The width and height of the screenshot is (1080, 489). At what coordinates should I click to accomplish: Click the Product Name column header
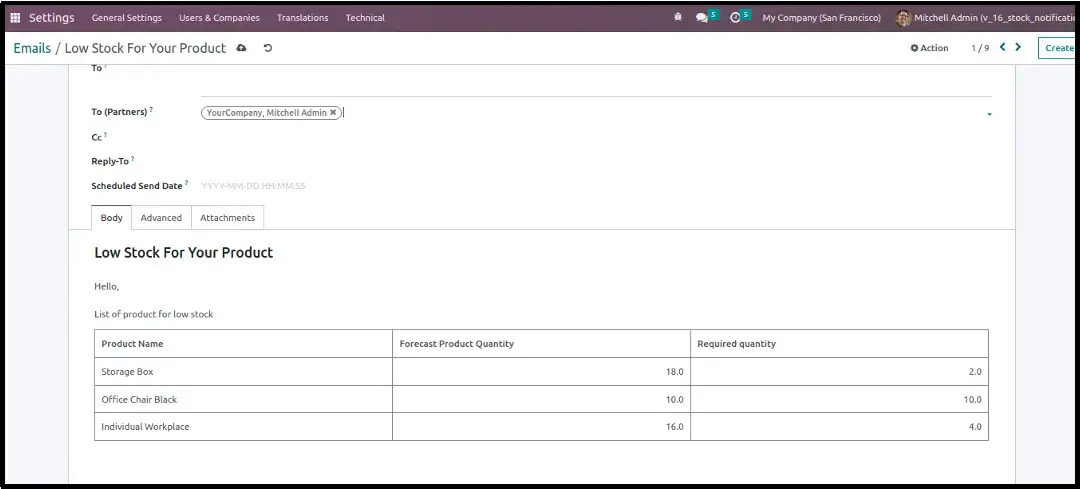(243, 344)
